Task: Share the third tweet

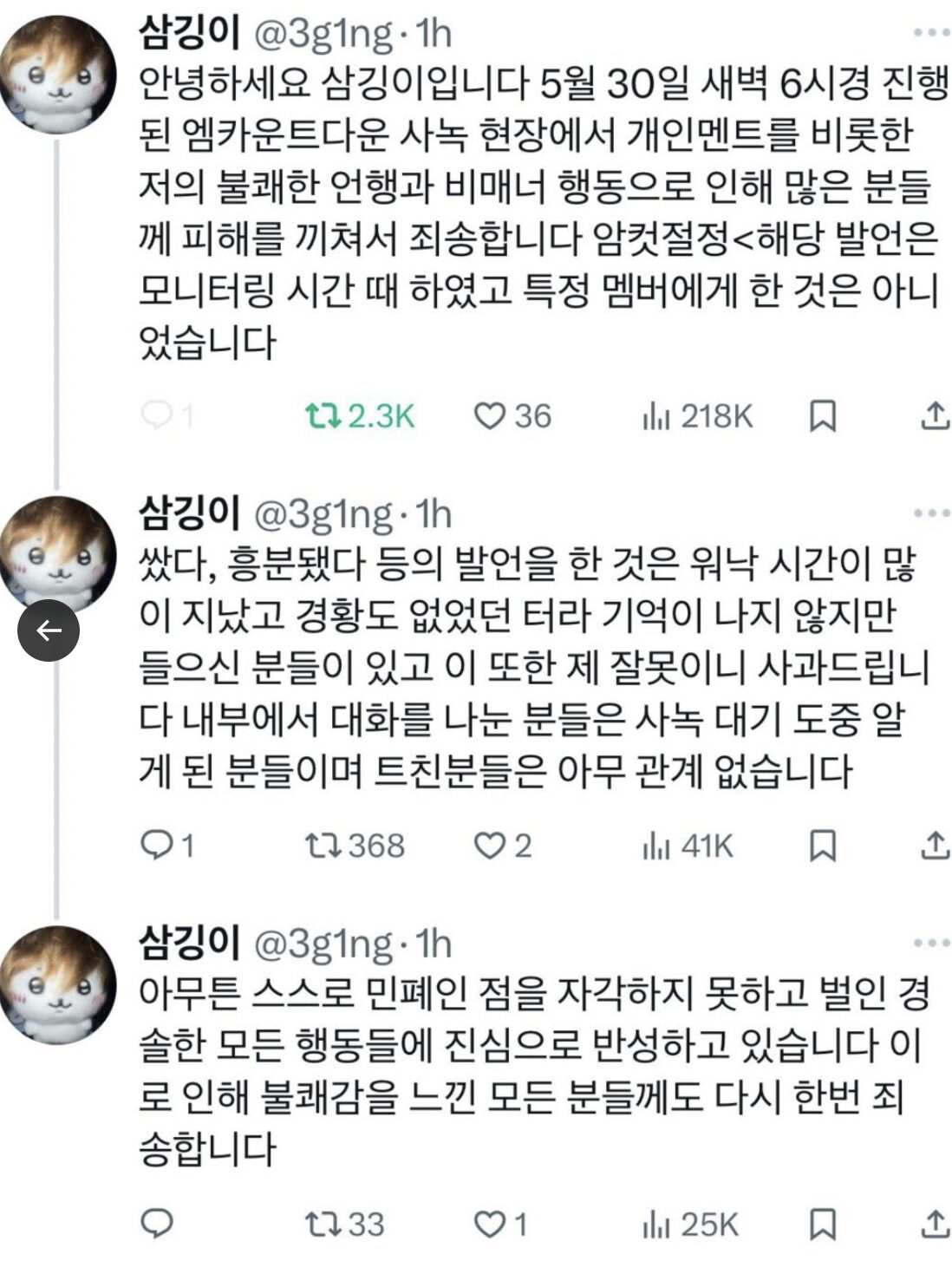Action: [935, 1225]
